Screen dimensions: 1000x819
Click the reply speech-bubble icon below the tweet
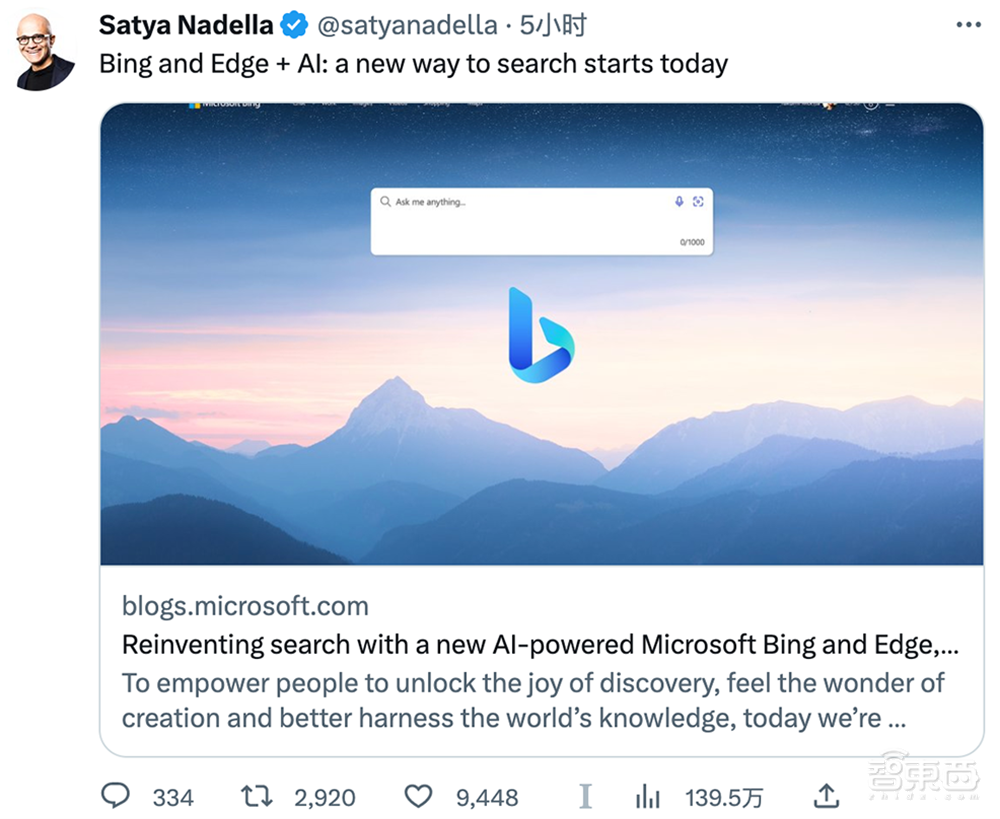coord(116,797)
